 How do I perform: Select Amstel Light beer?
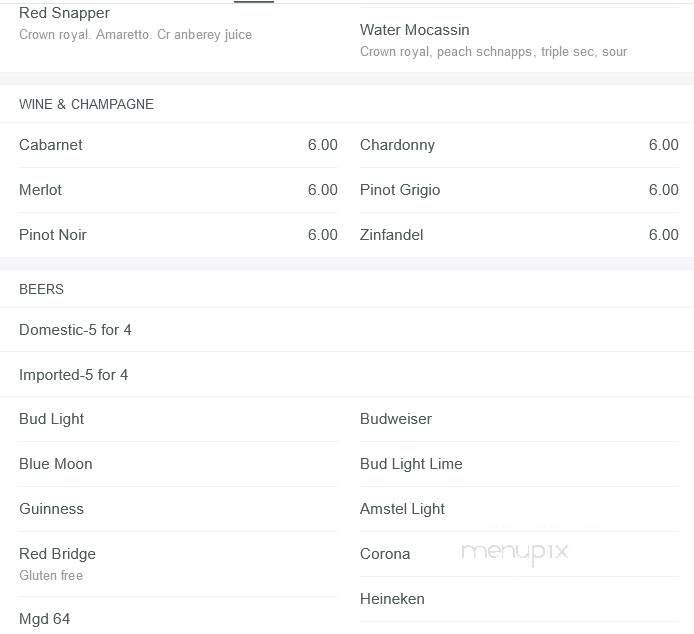pyautogui.click(x=402, y=509)
